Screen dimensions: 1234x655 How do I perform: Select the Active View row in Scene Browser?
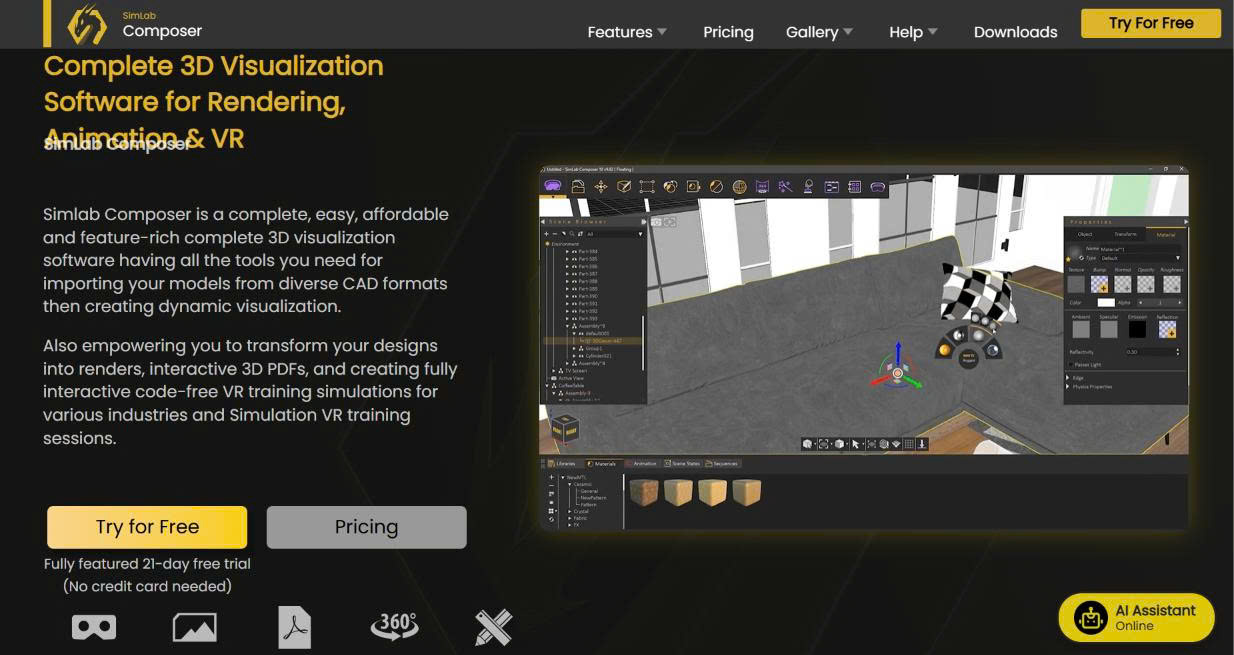(x=570, y=378)
